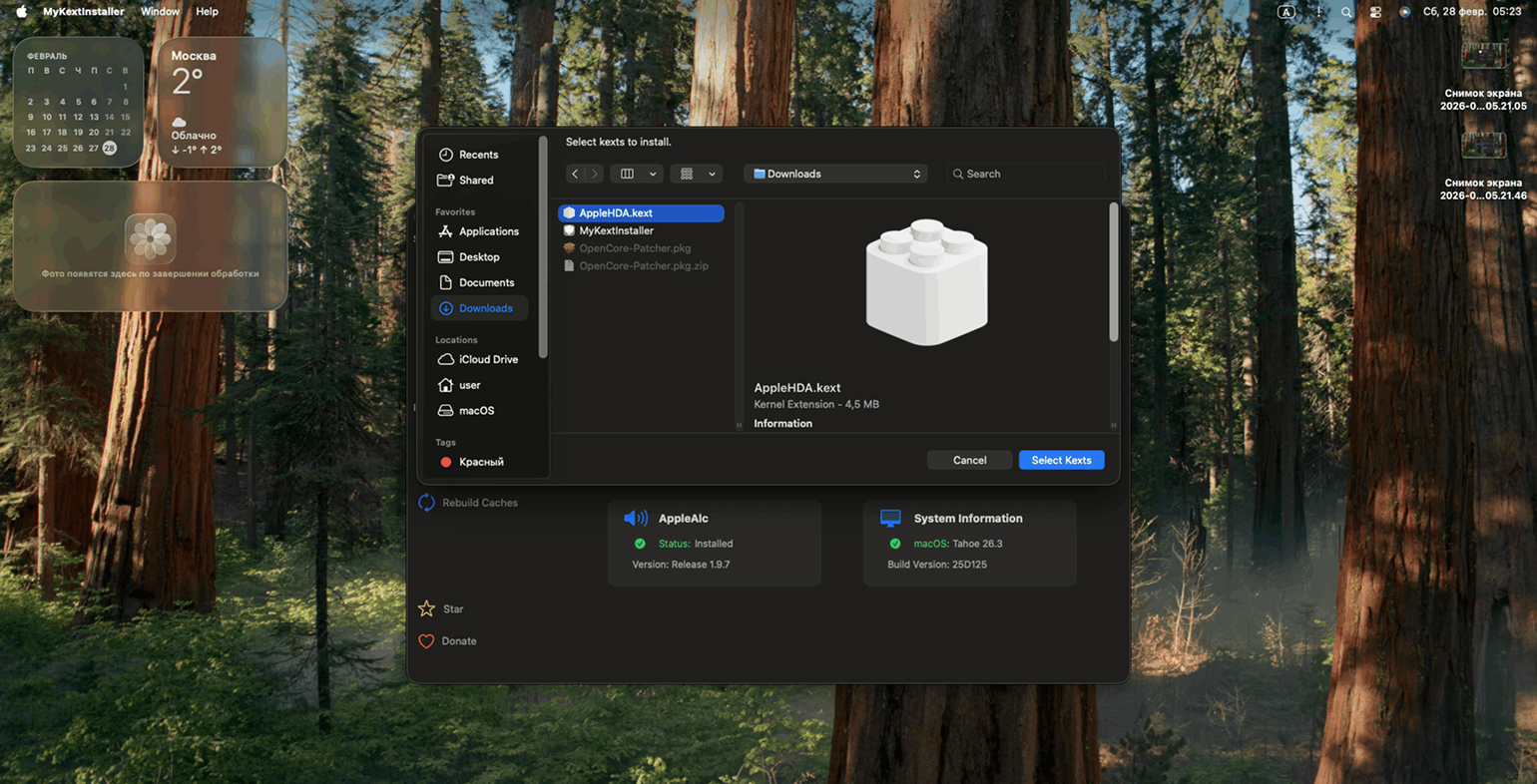The width and height of the screenshot is (1537, 784).
Task: Click the OpenCore-Patcher.pkg file row
Action: (641, 248)
